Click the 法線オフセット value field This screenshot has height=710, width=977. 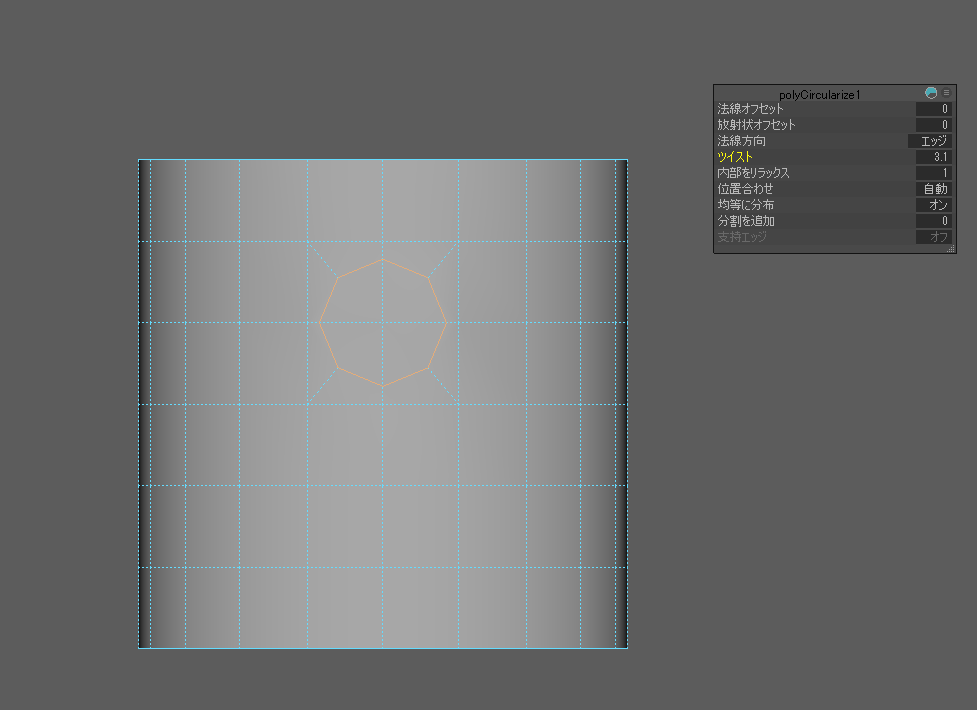[933, 109]
